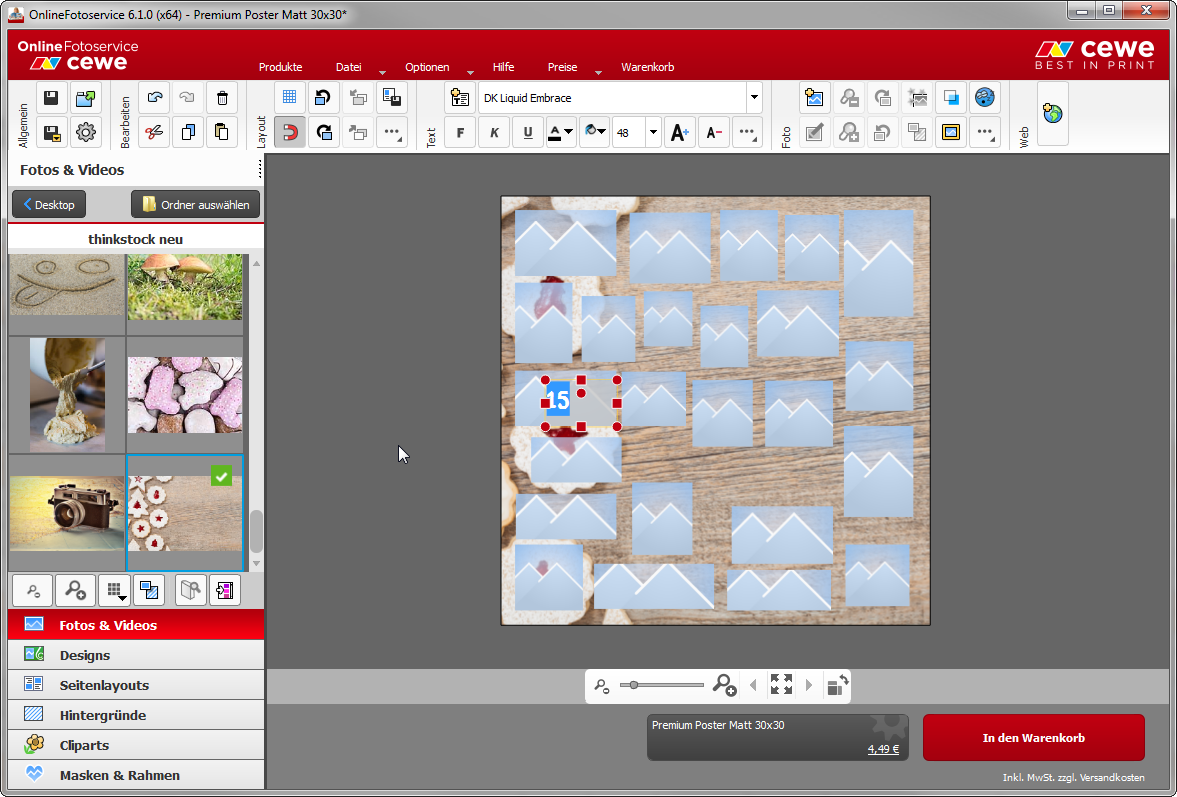Open the Produkte menu
The image size is (1177, 797).
point(280,67)
